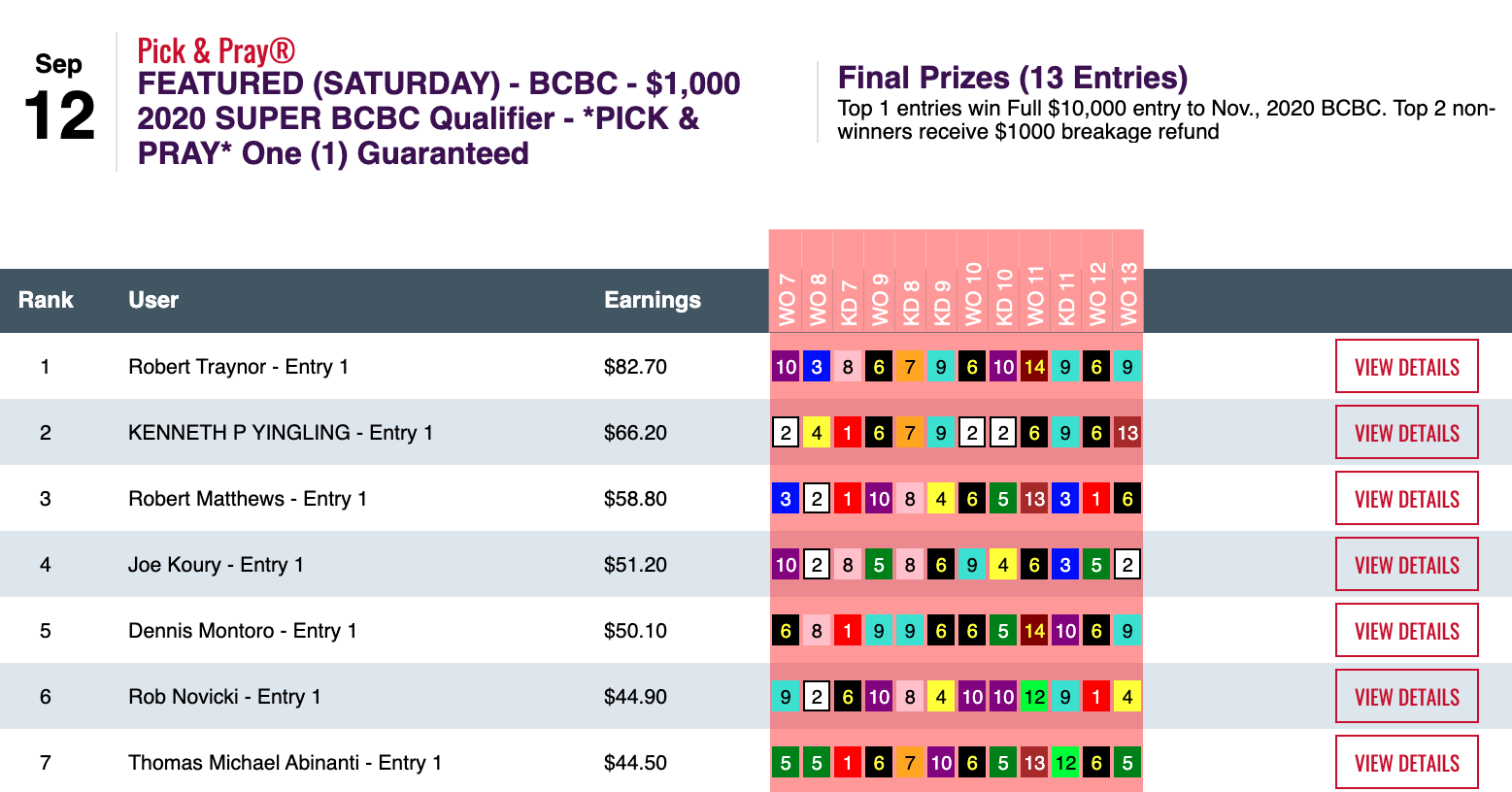Screen dimensions: 1512x792
Task: Select the KD 11 race column header
Action: [x=1065, y=299]
